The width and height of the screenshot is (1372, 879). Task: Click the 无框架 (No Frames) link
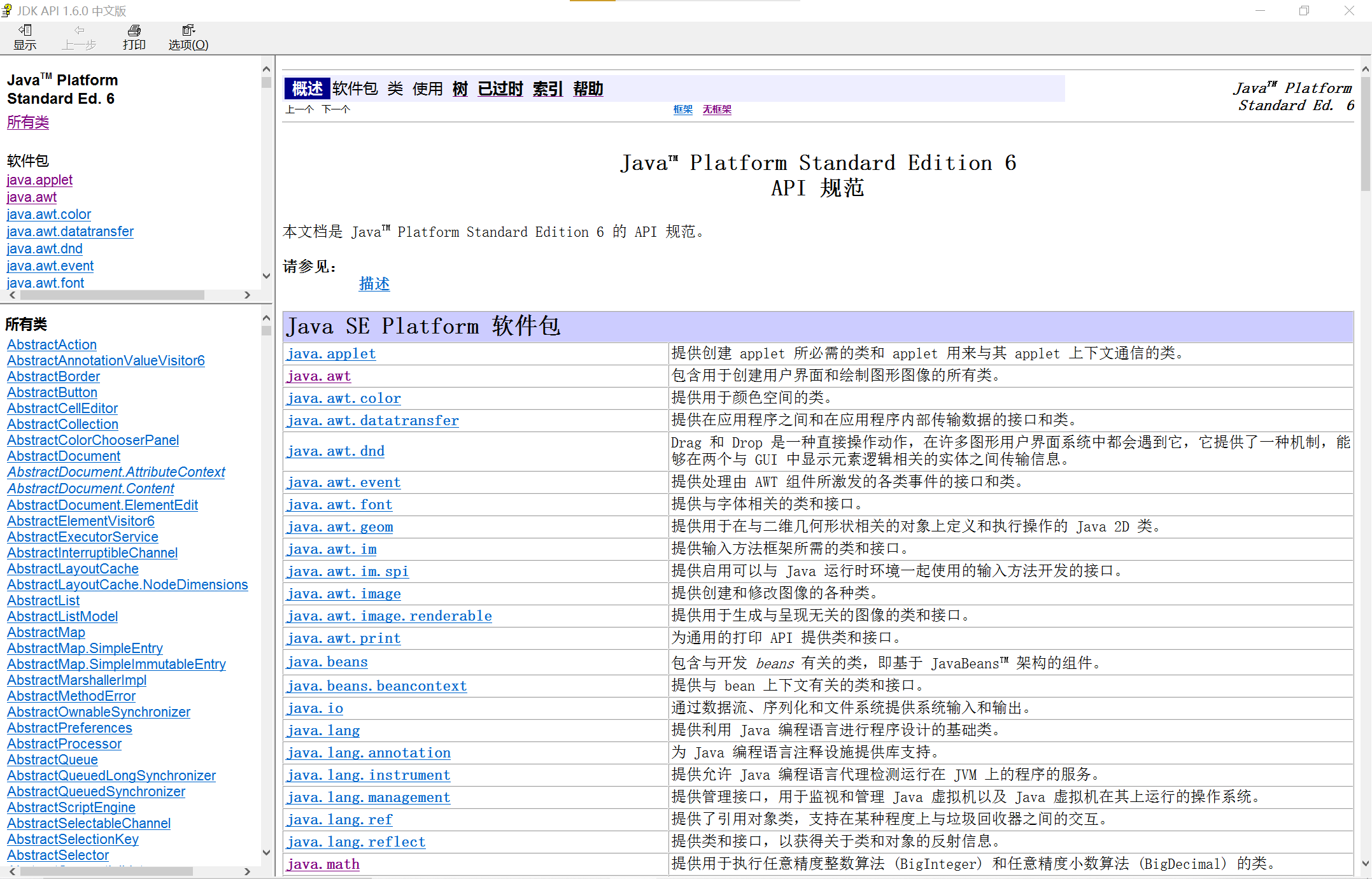point(717,109)
